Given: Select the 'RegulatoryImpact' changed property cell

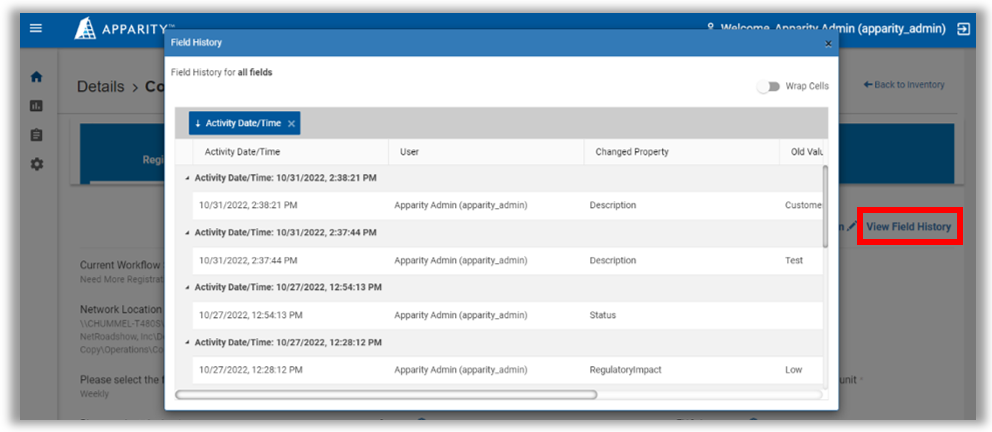Looking at the screenshot, I should [681, 369].
